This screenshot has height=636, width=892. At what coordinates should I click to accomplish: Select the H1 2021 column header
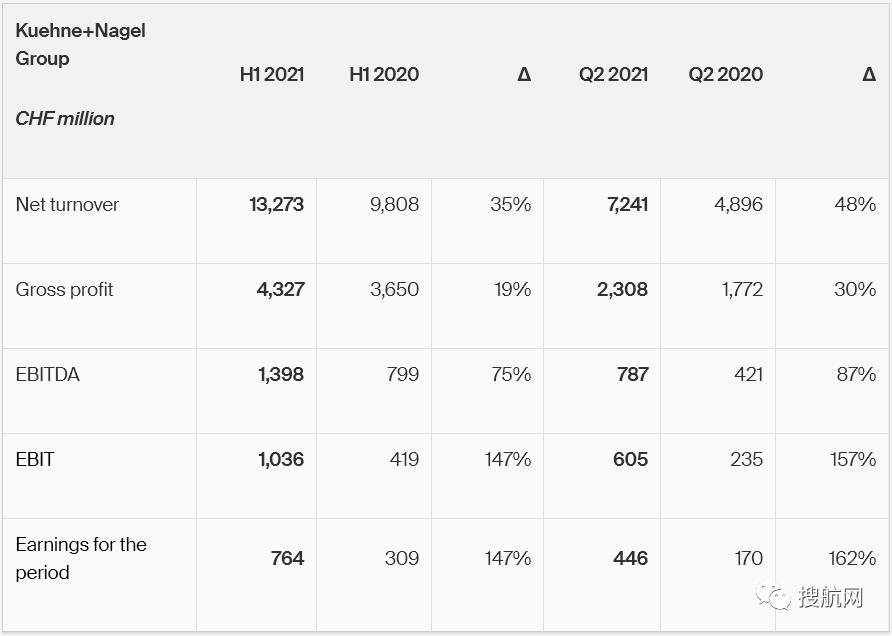tap(272, 74)
